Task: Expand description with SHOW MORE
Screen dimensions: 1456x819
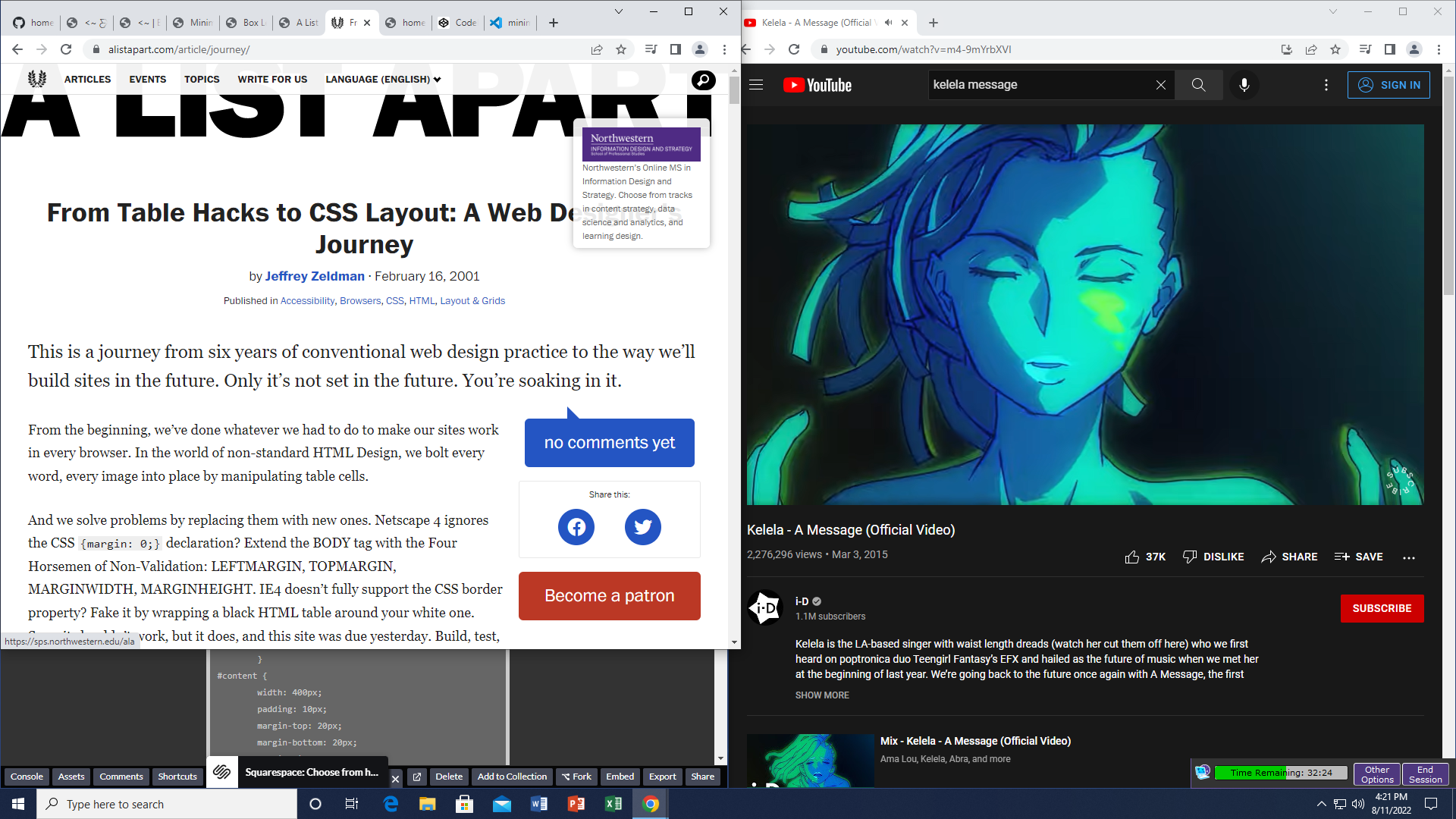Action: [x=822, y=695]
